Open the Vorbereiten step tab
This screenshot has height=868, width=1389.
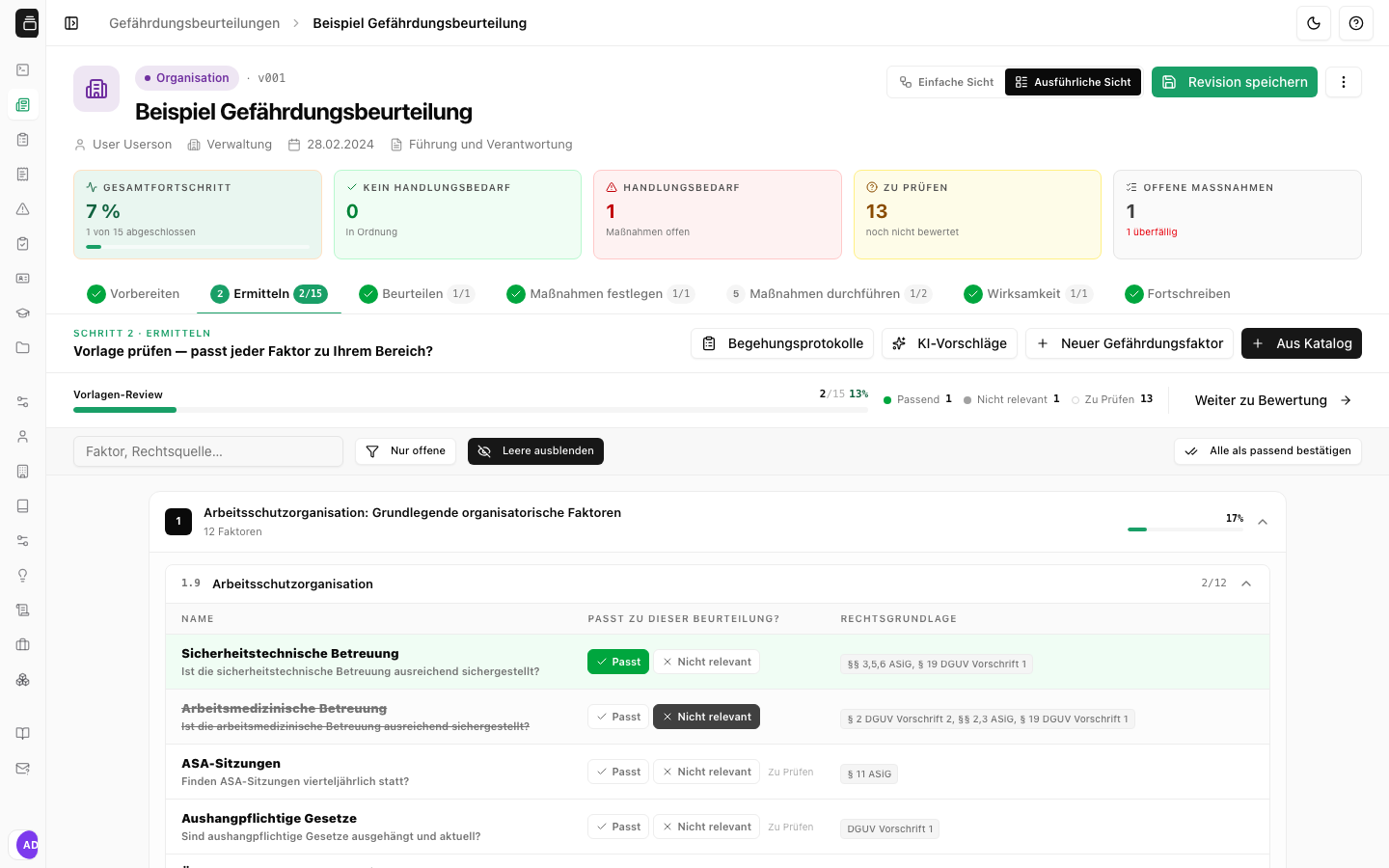tap(133, 294)
